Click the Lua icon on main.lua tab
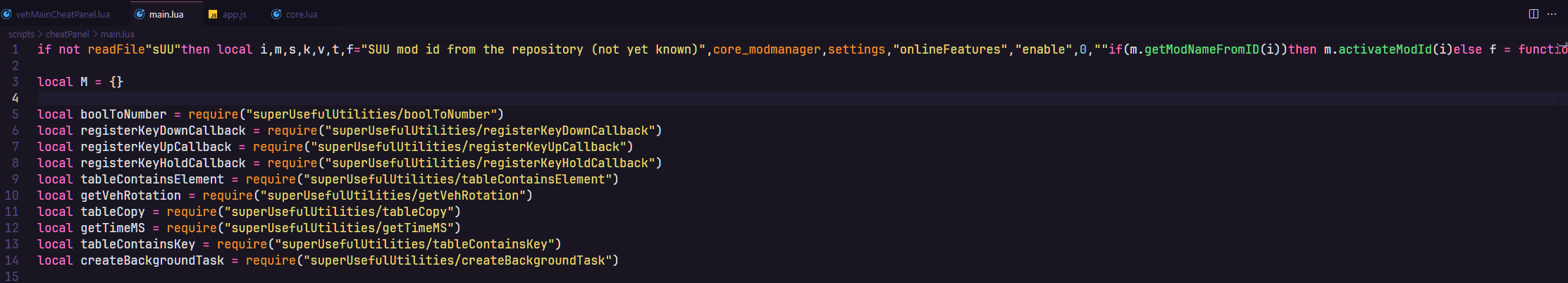Screen dimensions: 1568x283 tap(140, 14)
